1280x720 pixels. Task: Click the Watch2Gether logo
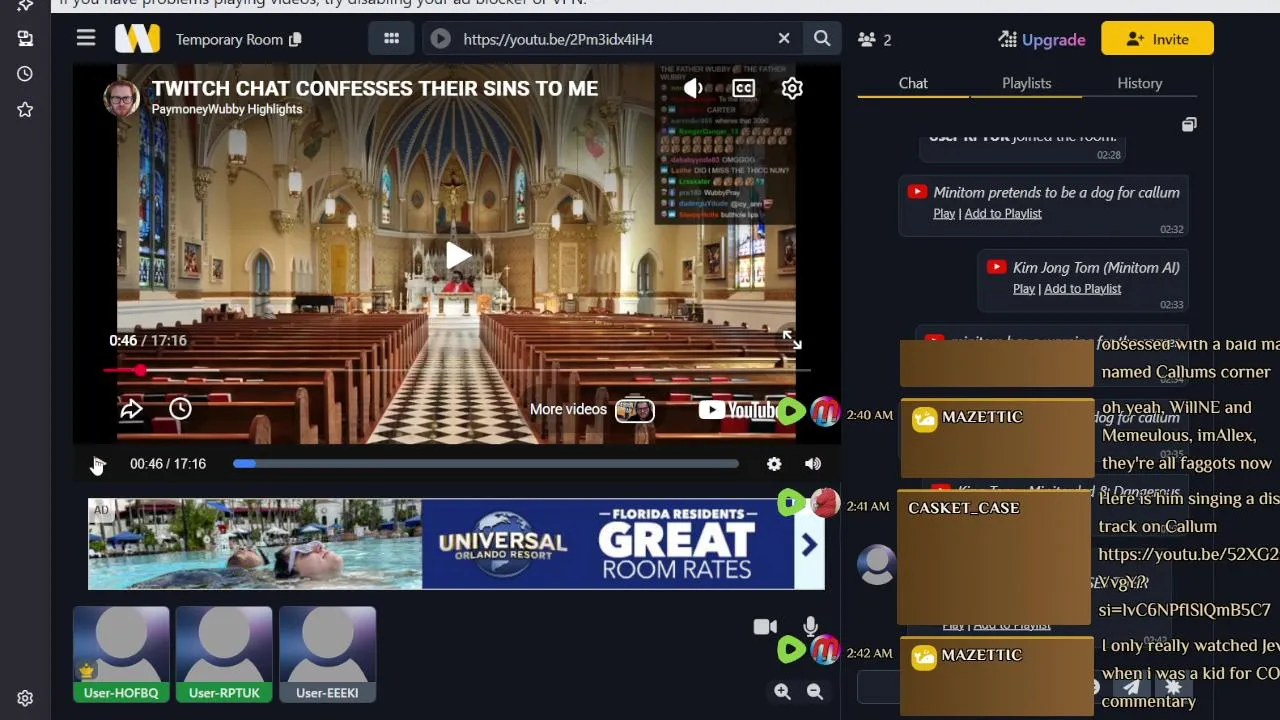[137, 39]
